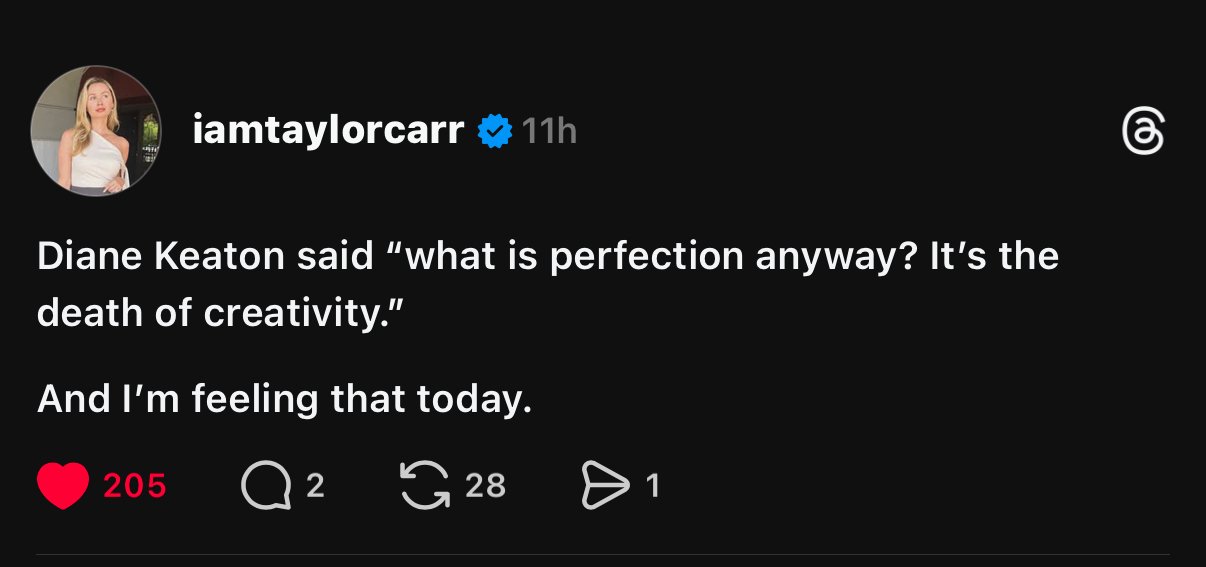Open the iamtaylorcarr username link
The image size is (1206, 567).
(328, 131)
